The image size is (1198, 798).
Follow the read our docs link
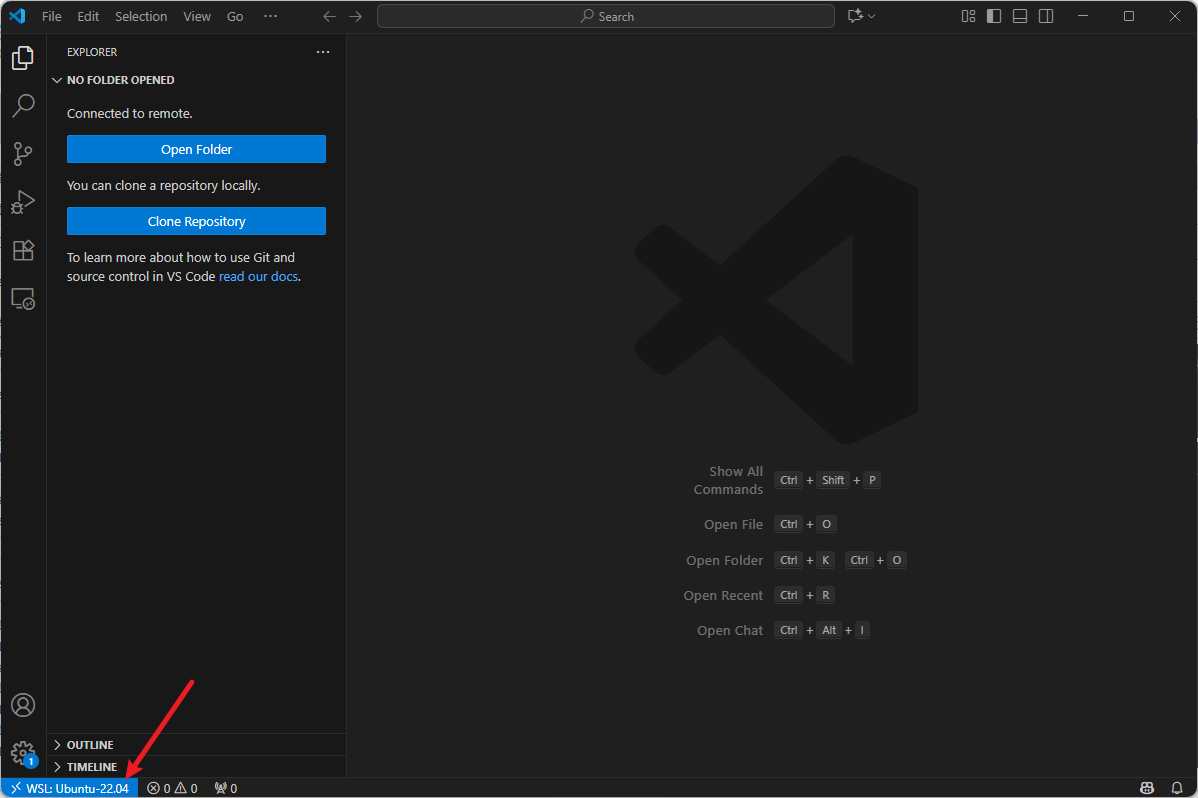258,276
